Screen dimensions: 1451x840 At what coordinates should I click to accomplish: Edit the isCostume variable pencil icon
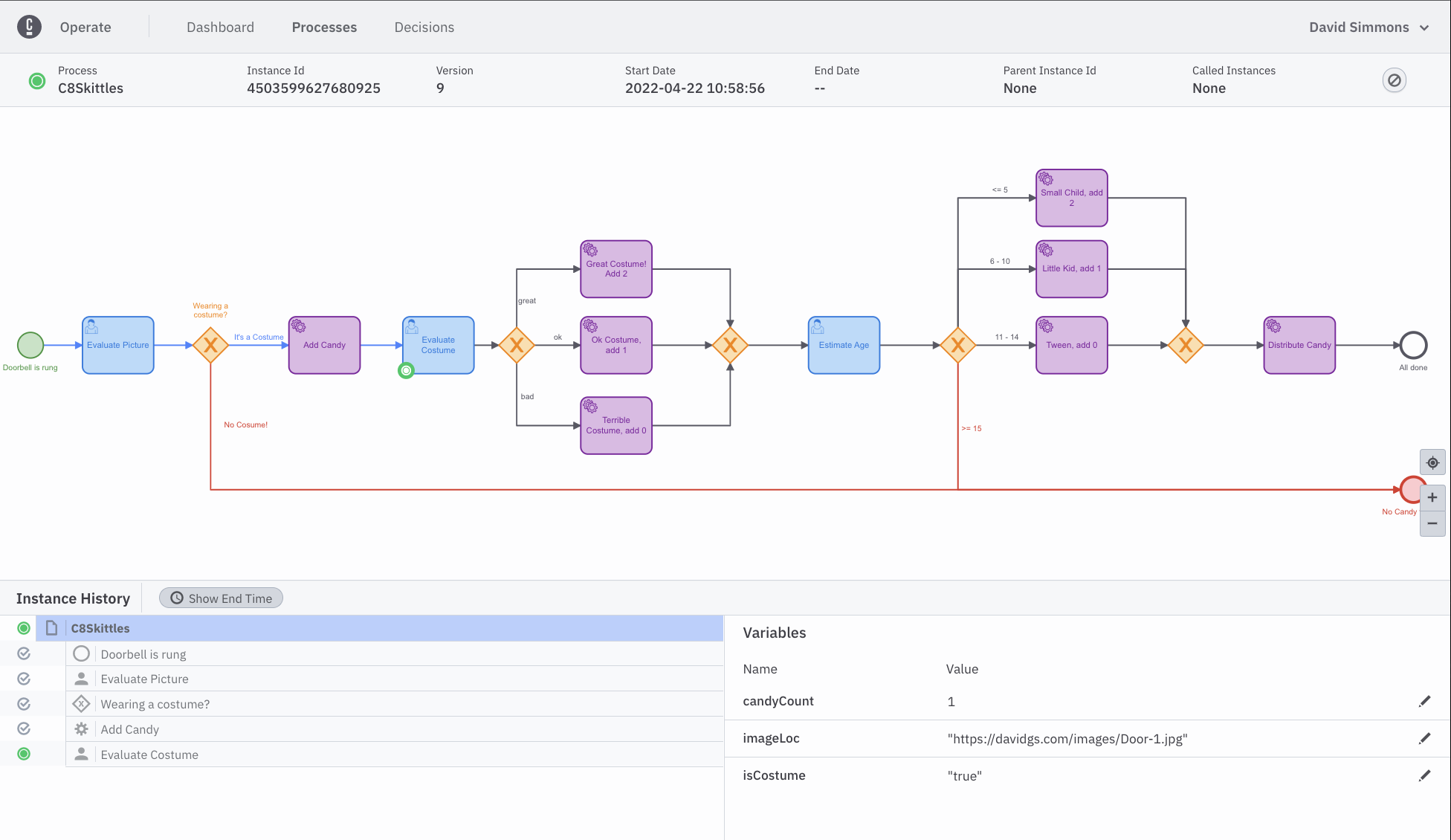tap(1424, 775)
